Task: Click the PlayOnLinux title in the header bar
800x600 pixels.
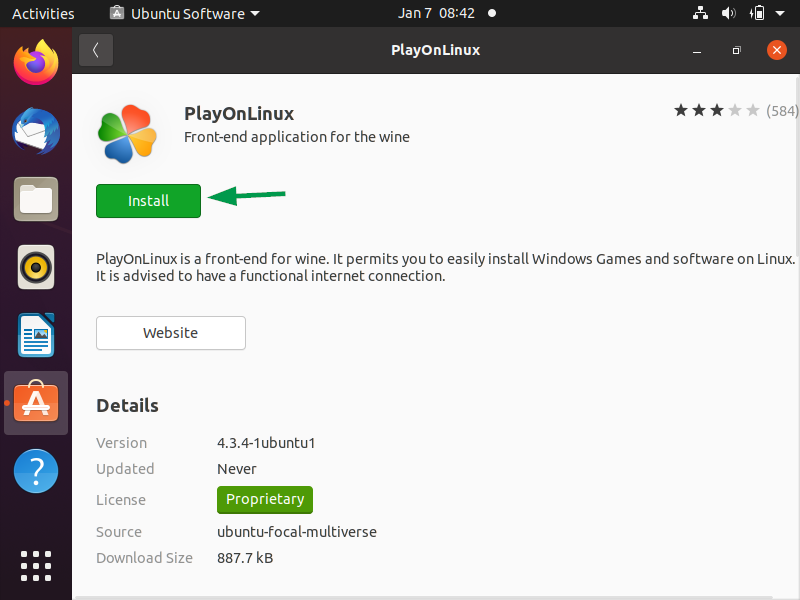Action: (x=436, y=50)
